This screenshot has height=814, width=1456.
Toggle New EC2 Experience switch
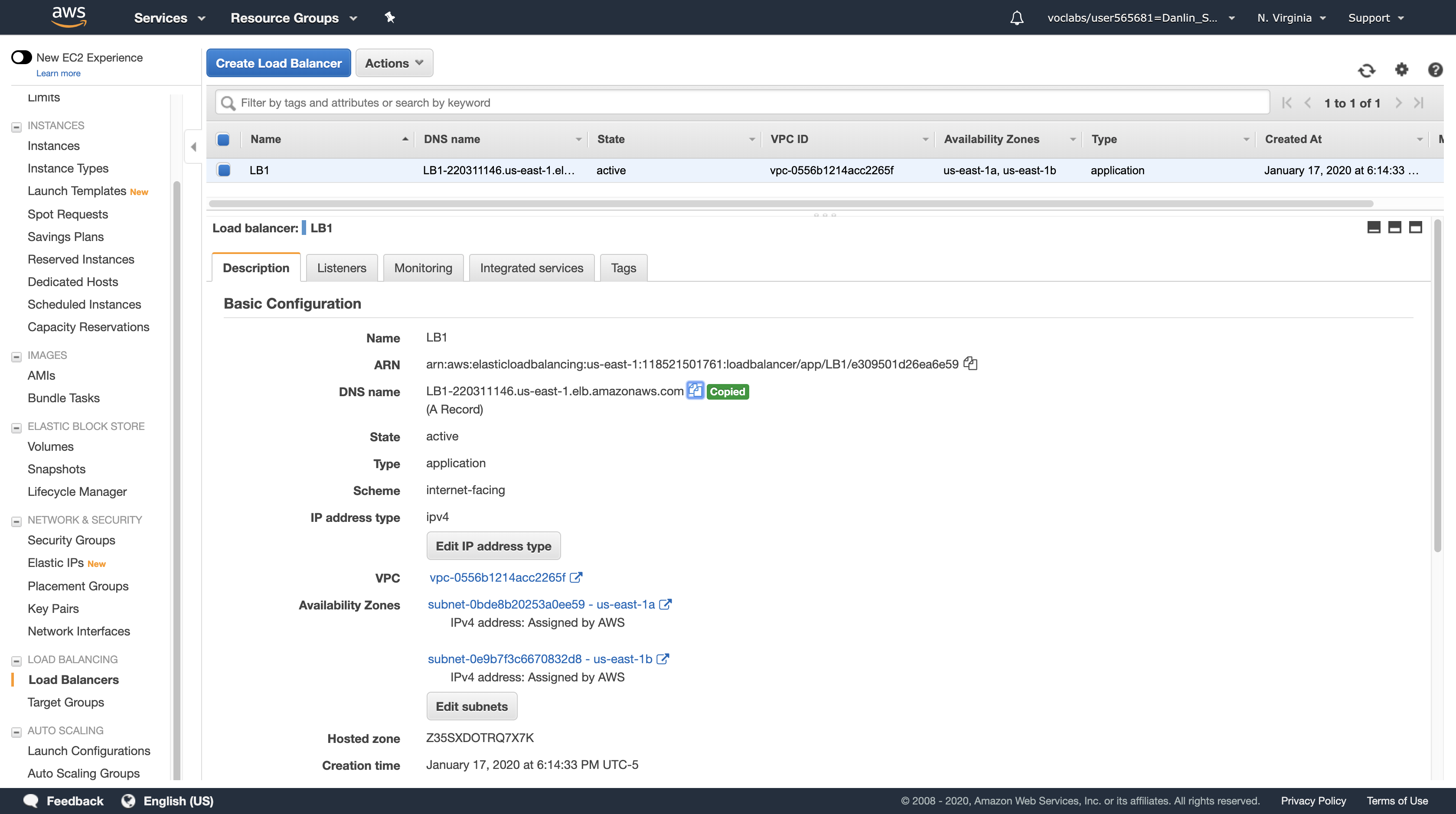[22, 57]
